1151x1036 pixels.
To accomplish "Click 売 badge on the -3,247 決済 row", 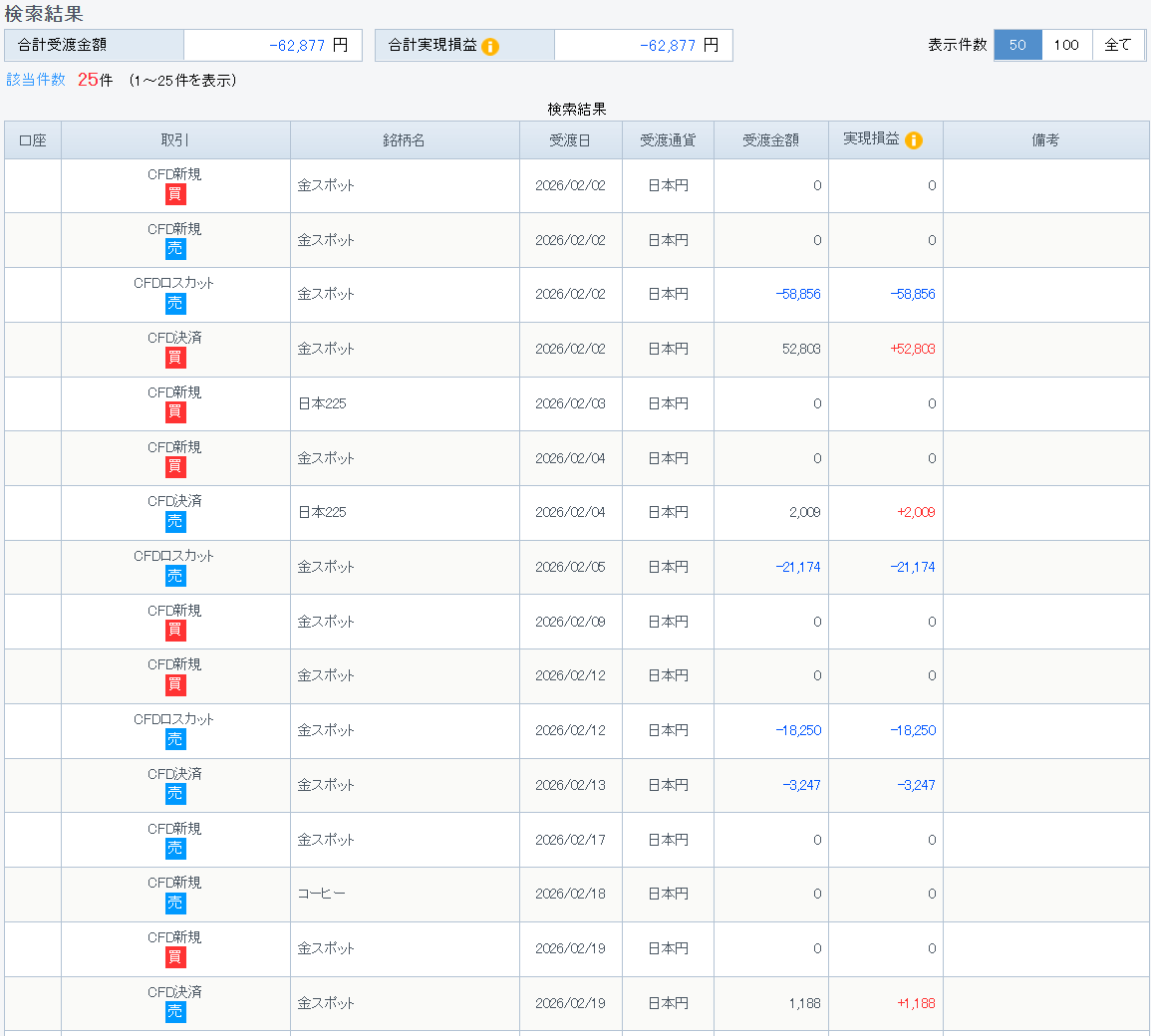I will pyautogui.click(x=175, y=794).
